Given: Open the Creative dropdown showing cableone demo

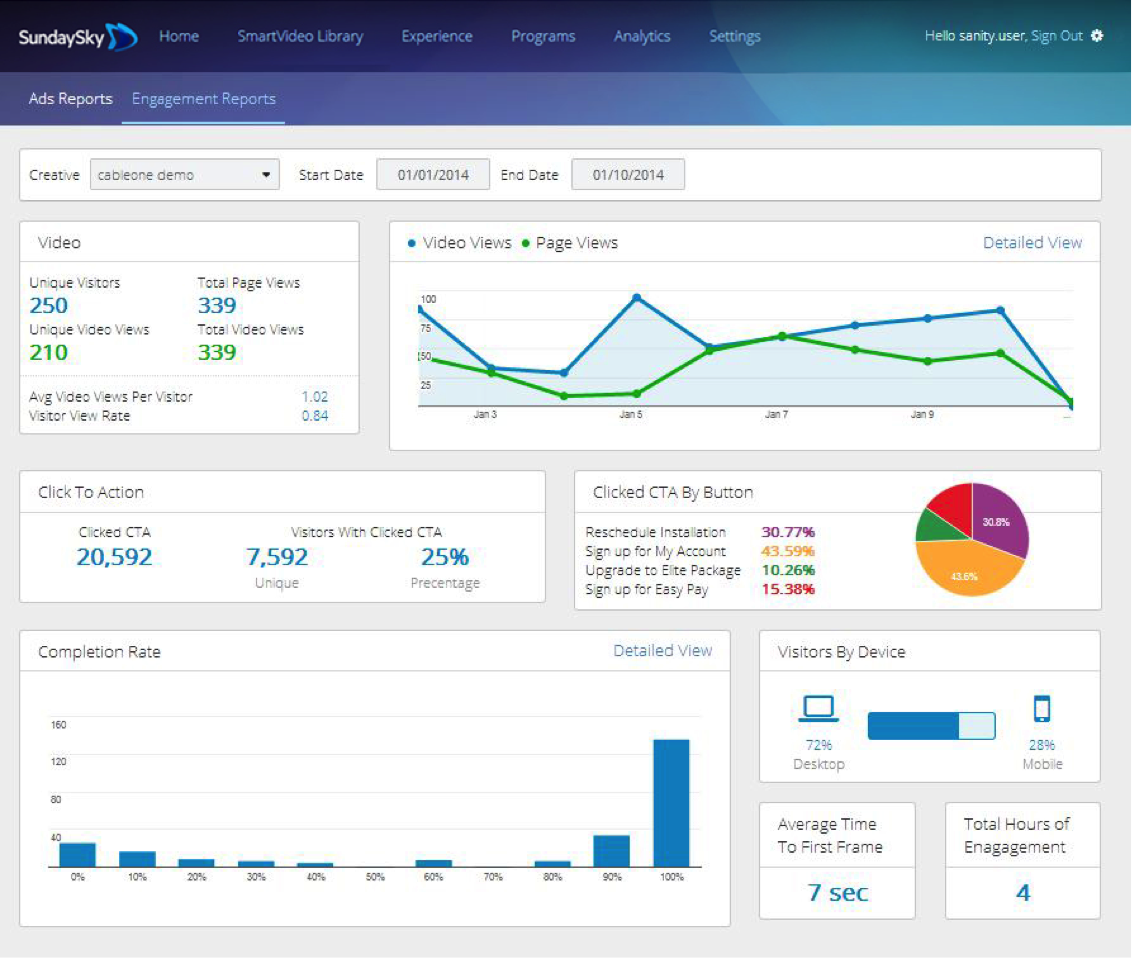Looking at the screenshot, I should (184, 175).
